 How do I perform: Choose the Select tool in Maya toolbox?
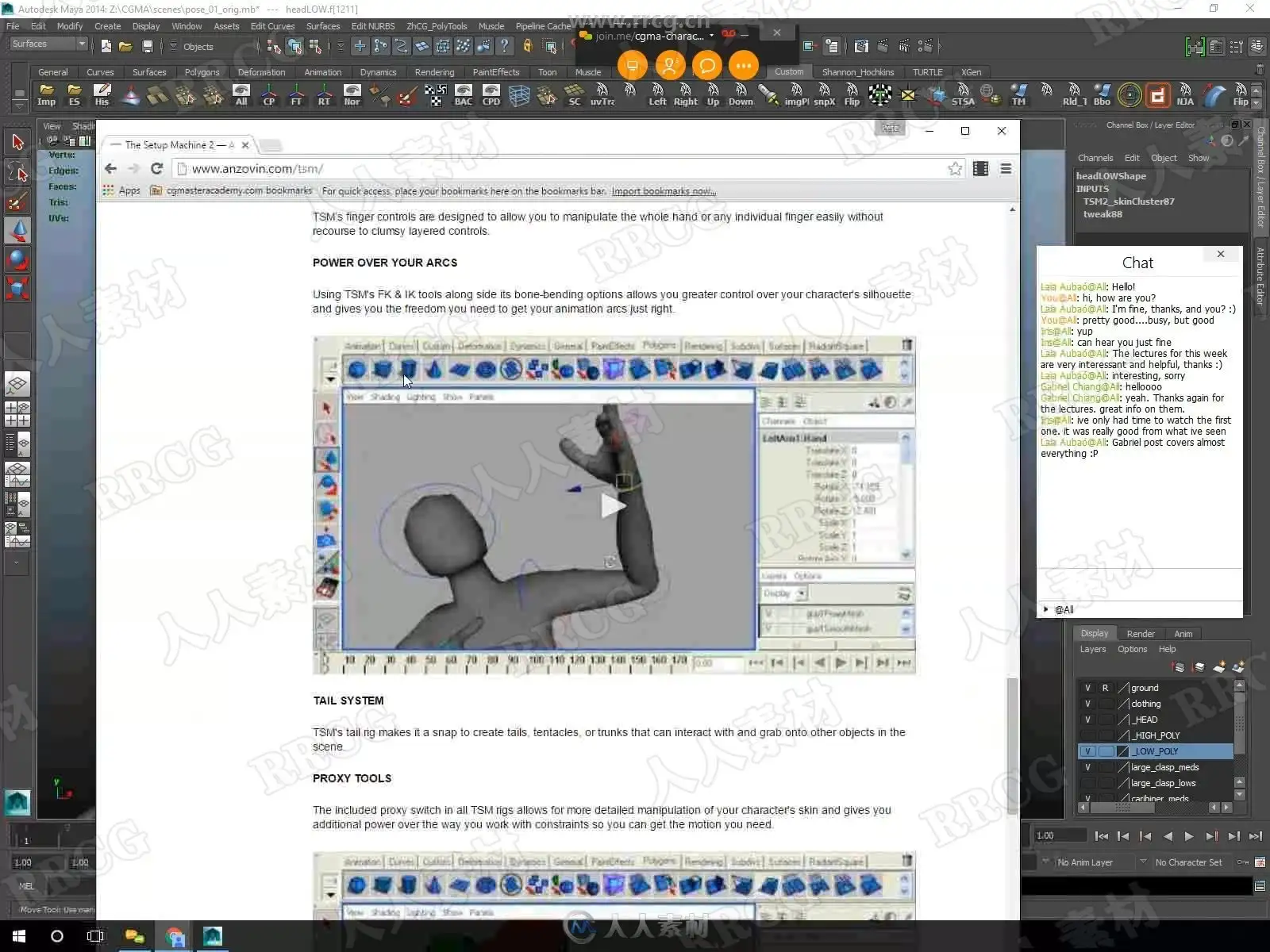(17, 143)
